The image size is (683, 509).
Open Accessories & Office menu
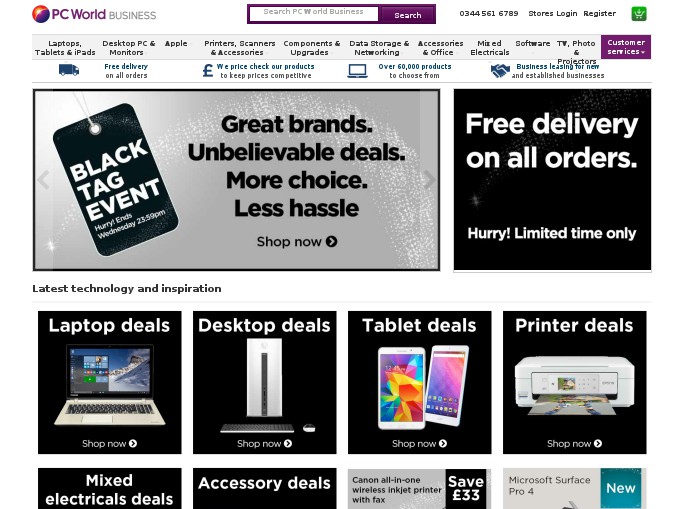click(x=440, y=47)
